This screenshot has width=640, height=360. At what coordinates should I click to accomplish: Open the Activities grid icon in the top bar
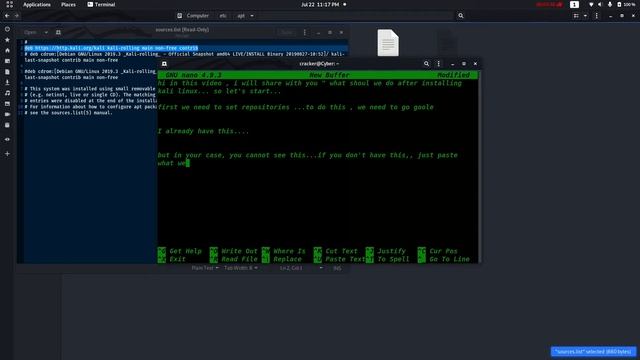(9, 4)
